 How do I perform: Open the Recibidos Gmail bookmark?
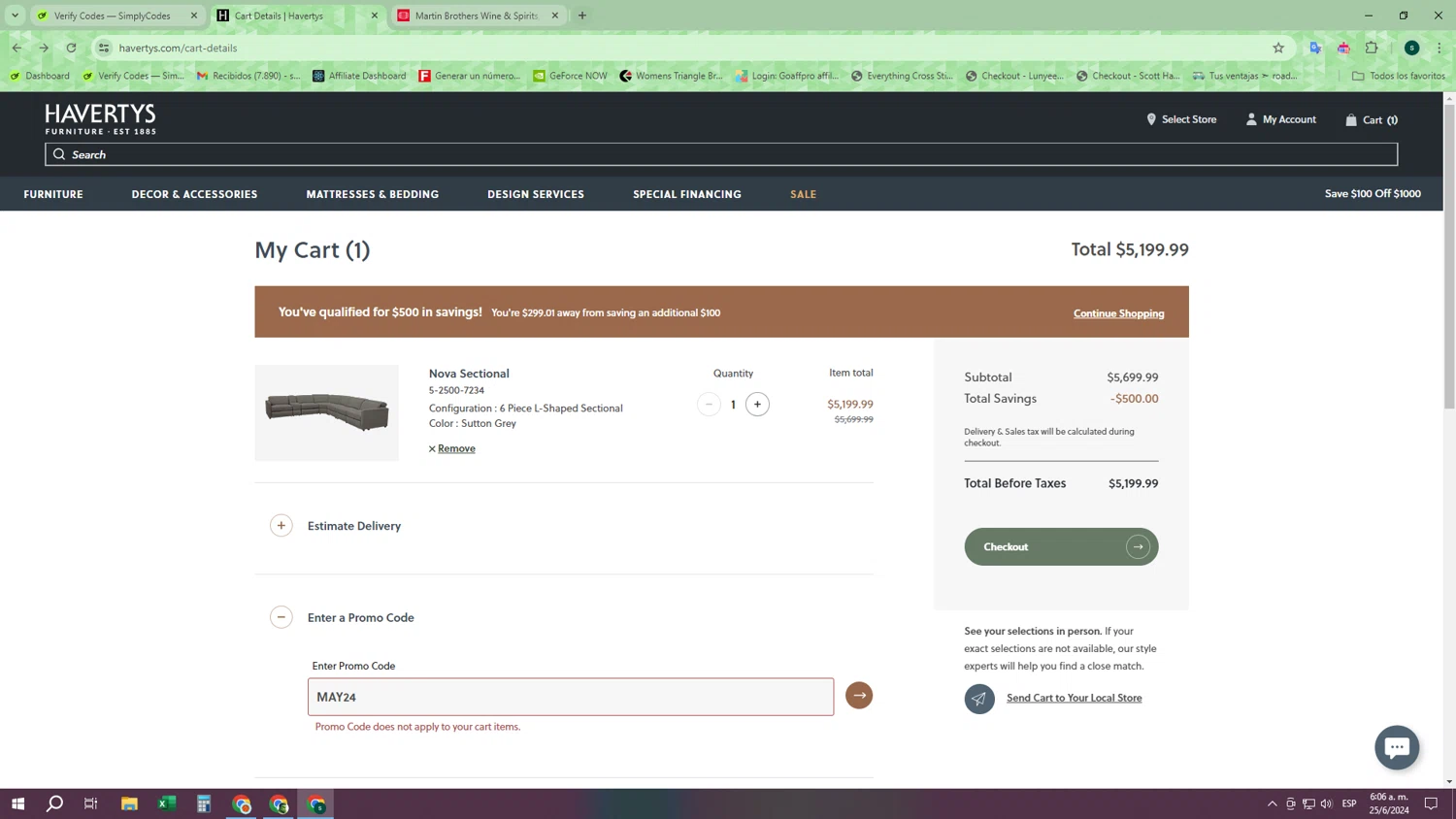pos(248,76)
